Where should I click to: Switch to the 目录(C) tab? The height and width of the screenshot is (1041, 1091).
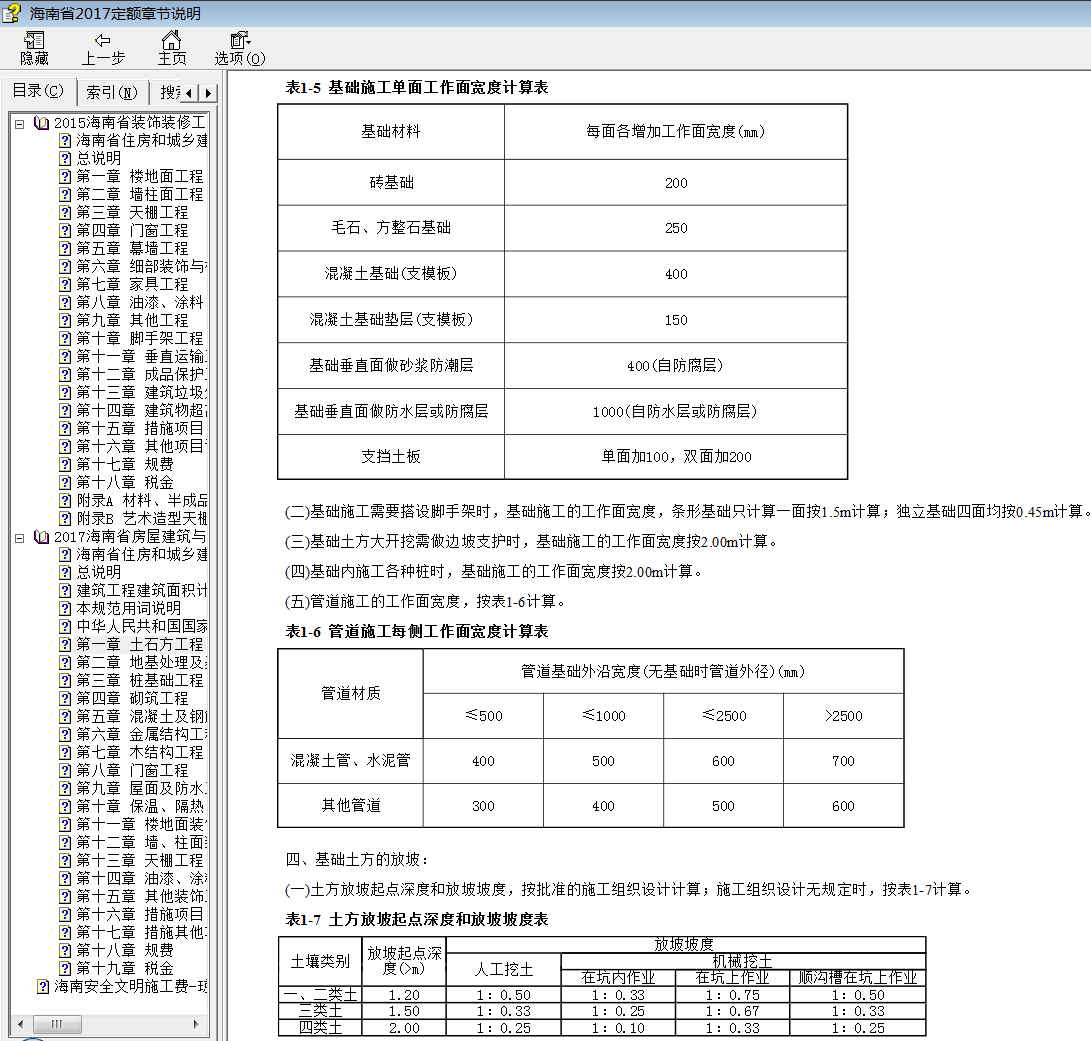(38, 90)
